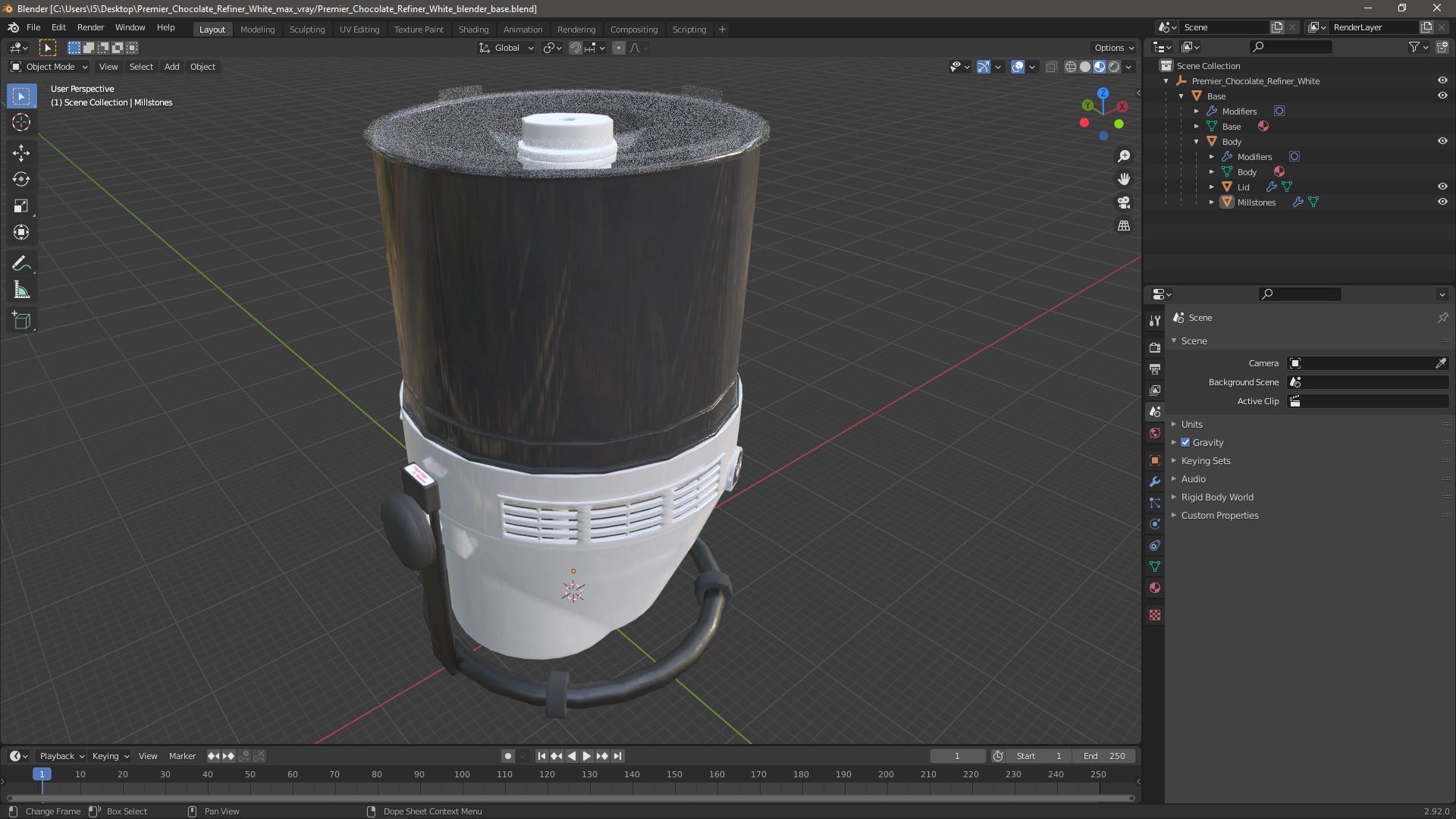Image resolution: width=1456 pixels, height=819 pixels.
Task: Jump to the last frame
Action: (x=618, y=756)
